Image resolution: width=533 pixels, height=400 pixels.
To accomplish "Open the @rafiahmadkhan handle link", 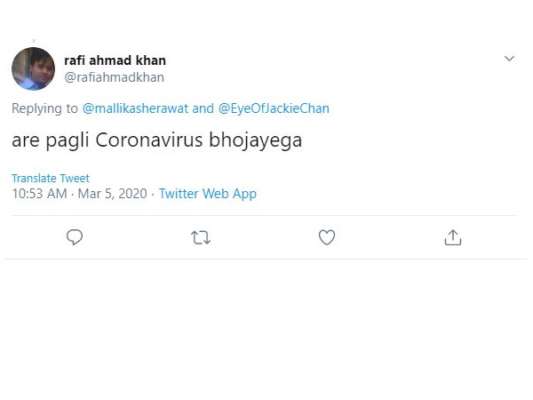I will (x=114, y=77).
